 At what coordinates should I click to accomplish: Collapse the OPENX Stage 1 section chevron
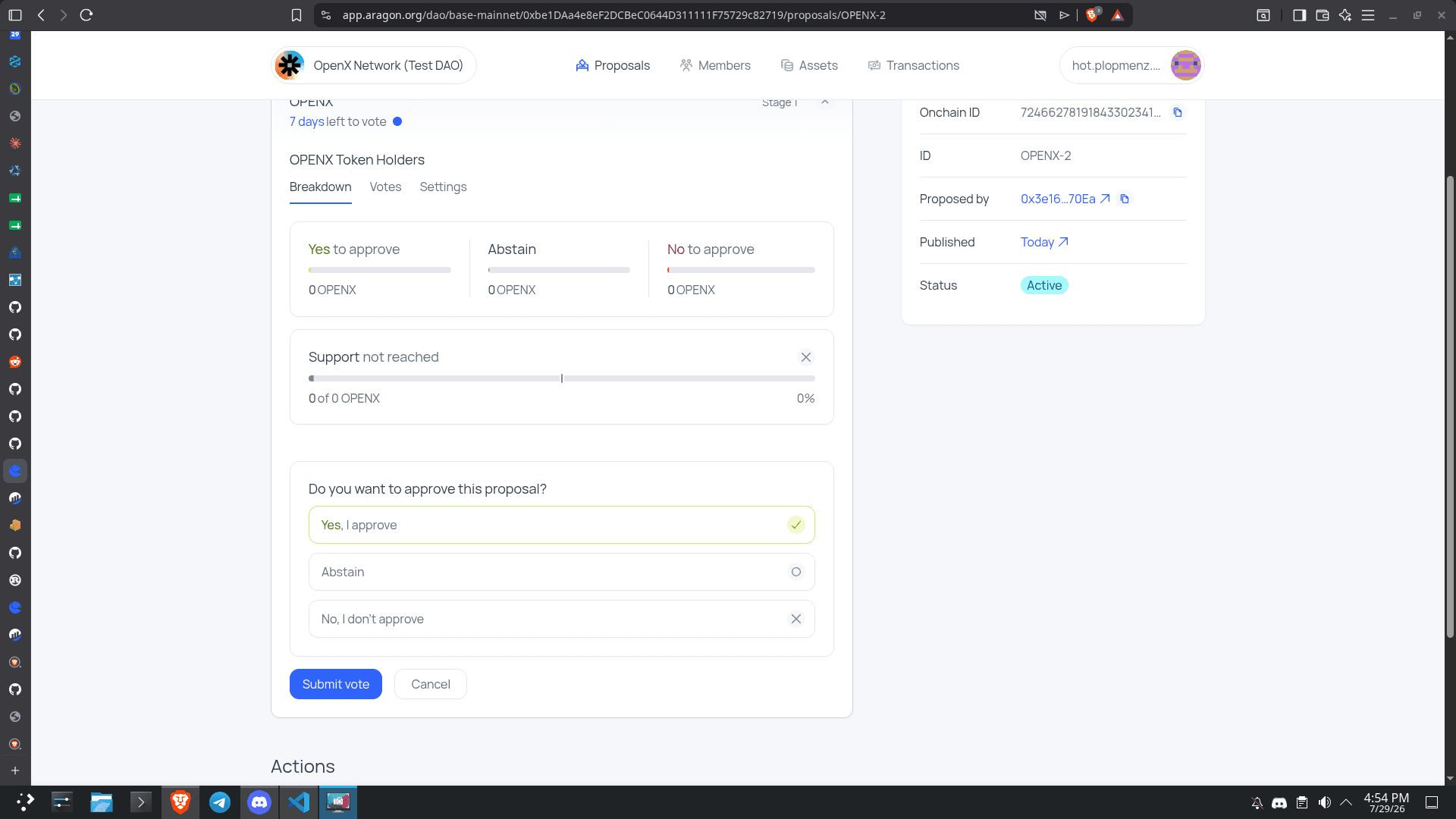[x=824, y=102]
